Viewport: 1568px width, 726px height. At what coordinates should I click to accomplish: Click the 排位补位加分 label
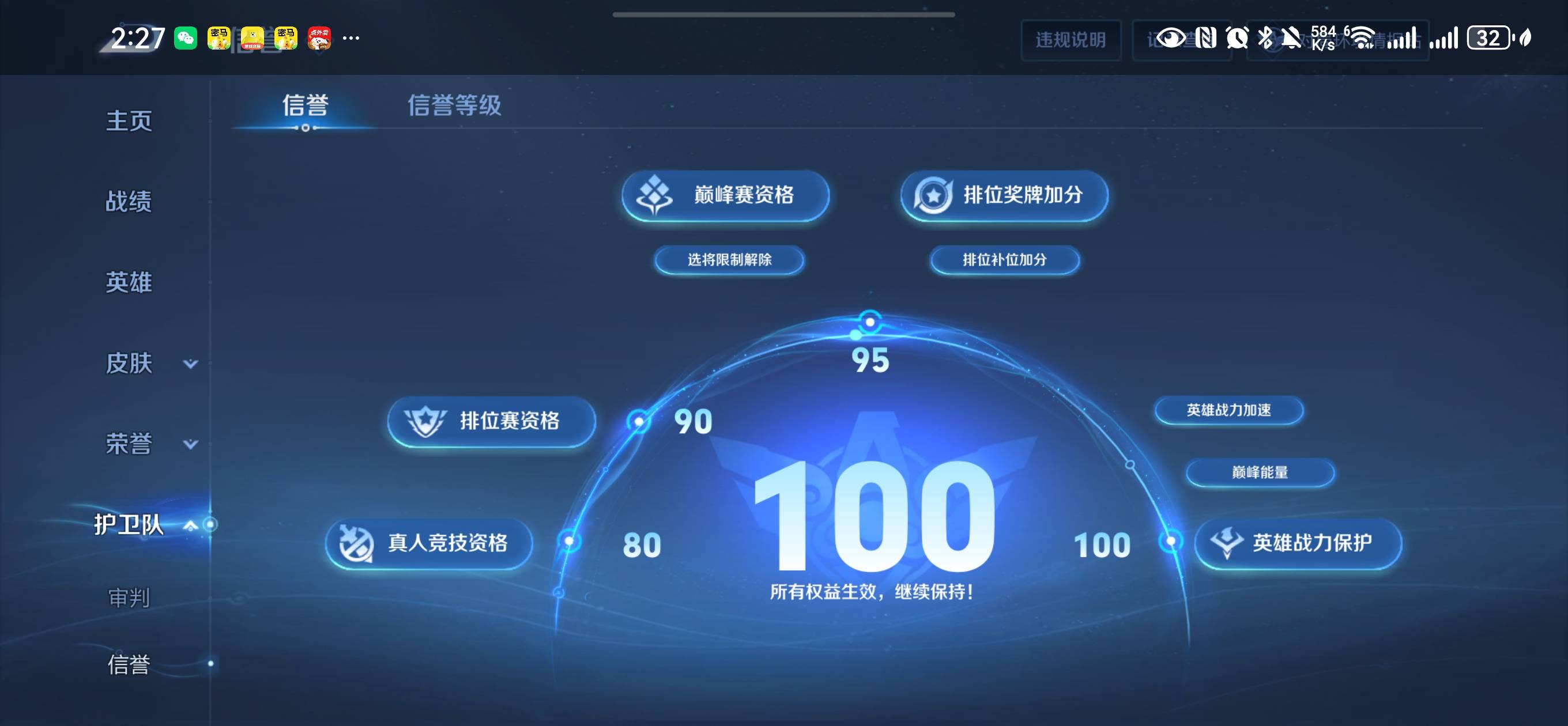click(x=1005, y=260)
